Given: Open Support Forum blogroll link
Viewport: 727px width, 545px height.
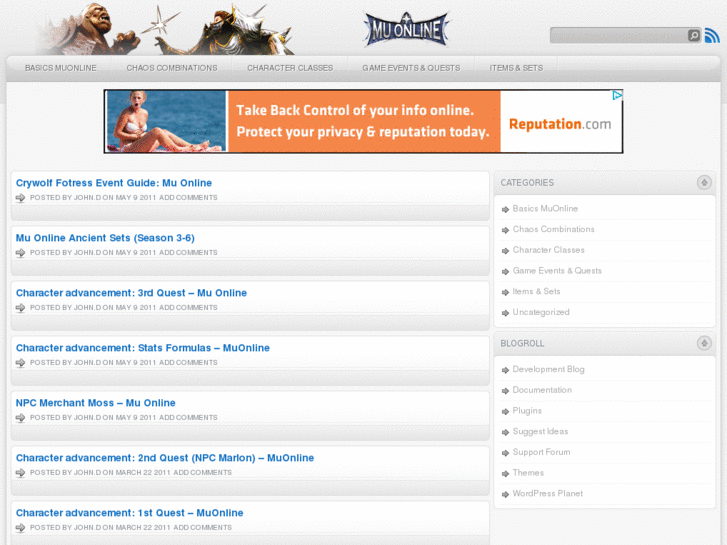Looking at the screenshot, I should click(x=541, y=452).
